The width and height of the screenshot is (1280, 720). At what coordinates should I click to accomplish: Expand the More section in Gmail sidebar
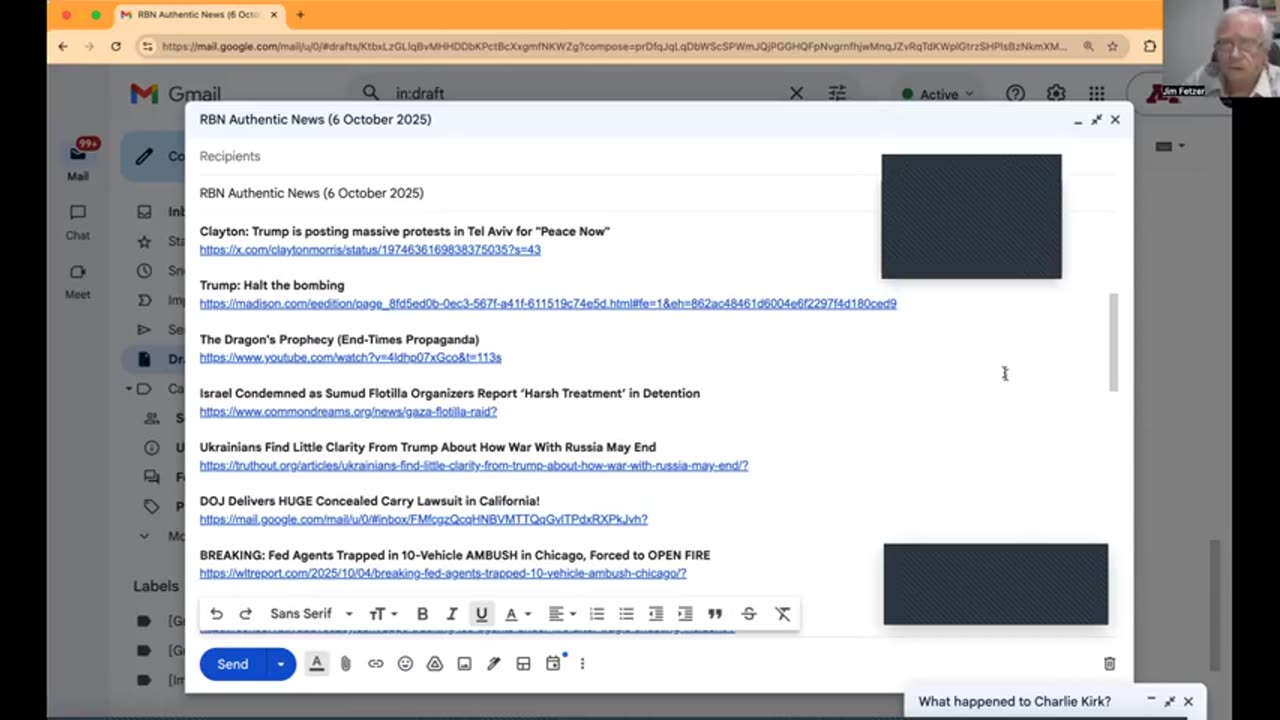tap(145, 536)
